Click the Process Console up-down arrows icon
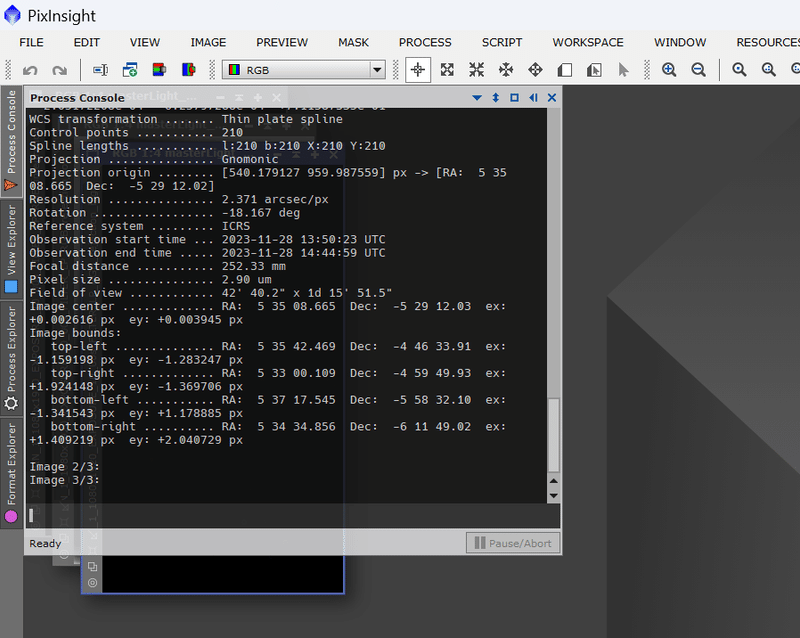This screenshot has width=800, height=638. click(x=495, y=97)
